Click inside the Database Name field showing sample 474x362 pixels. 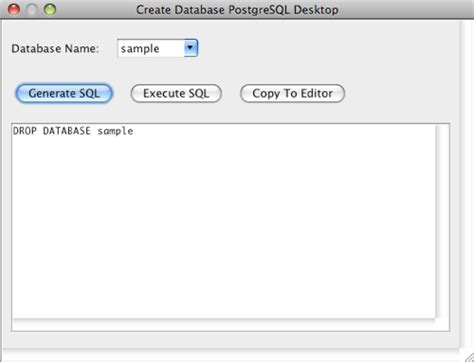(x=151, y=48)
